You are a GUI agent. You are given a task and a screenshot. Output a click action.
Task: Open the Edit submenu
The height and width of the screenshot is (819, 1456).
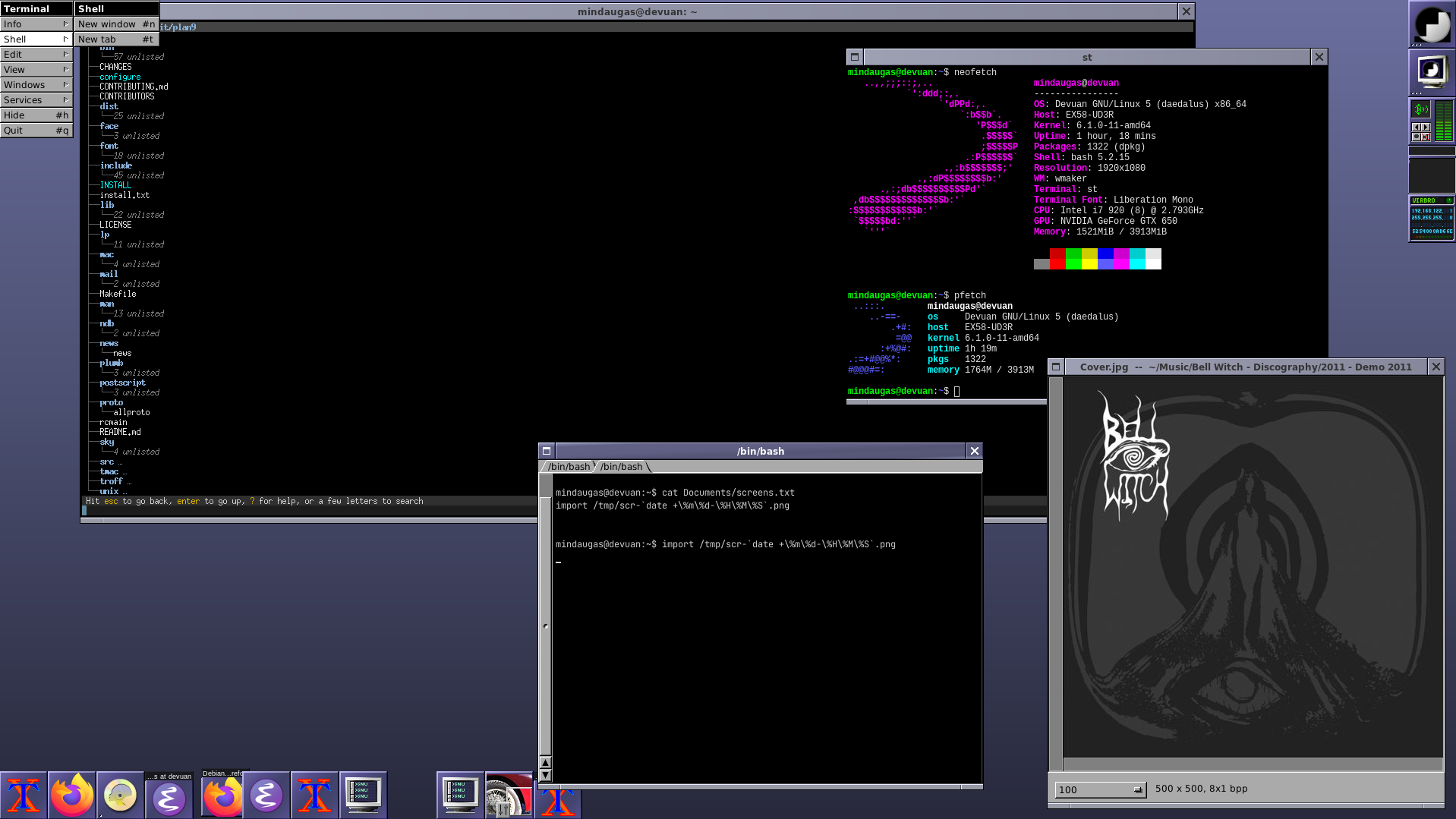(36, 55)
